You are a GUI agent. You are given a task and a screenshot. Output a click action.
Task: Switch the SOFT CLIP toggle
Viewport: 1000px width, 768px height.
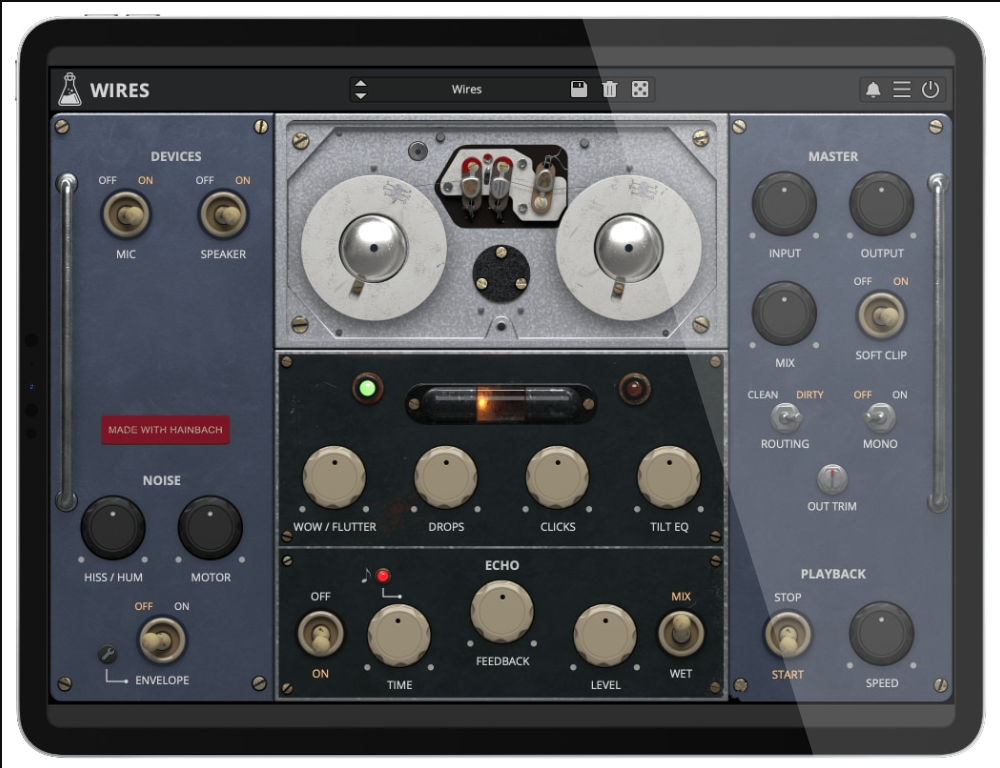coord(881,316)
